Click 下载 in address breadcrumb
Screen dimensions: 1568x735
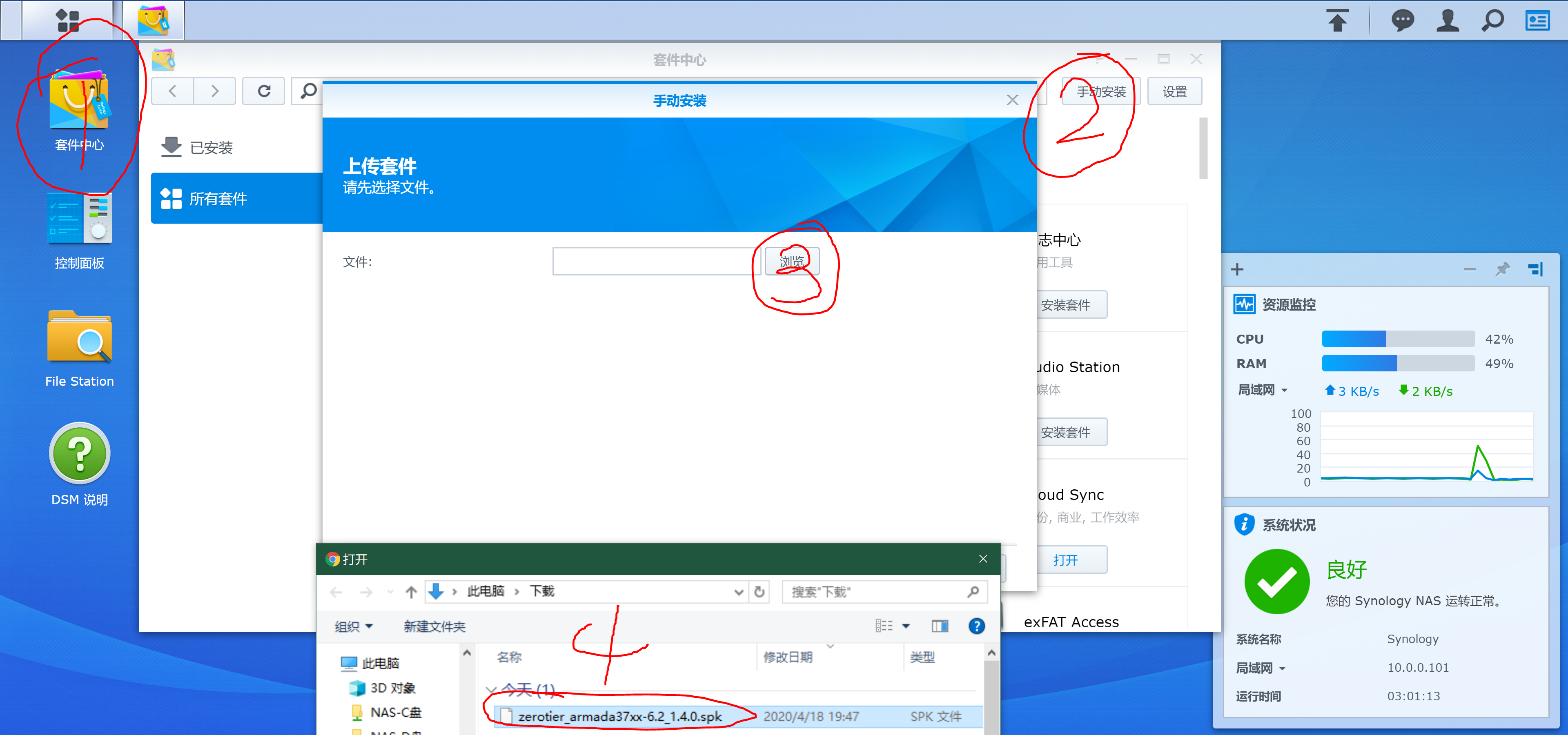point(542,591)
